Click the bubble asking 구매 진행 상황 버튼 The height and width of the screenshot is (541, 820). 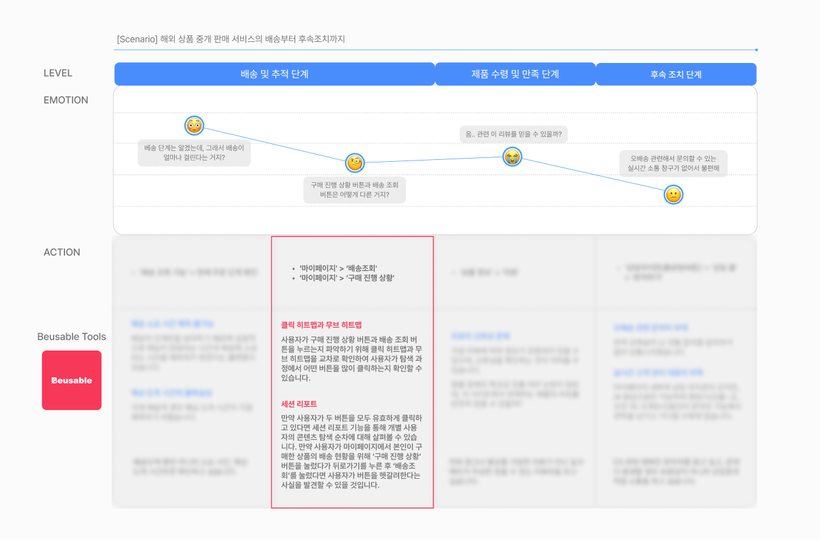tap(355, 190)
